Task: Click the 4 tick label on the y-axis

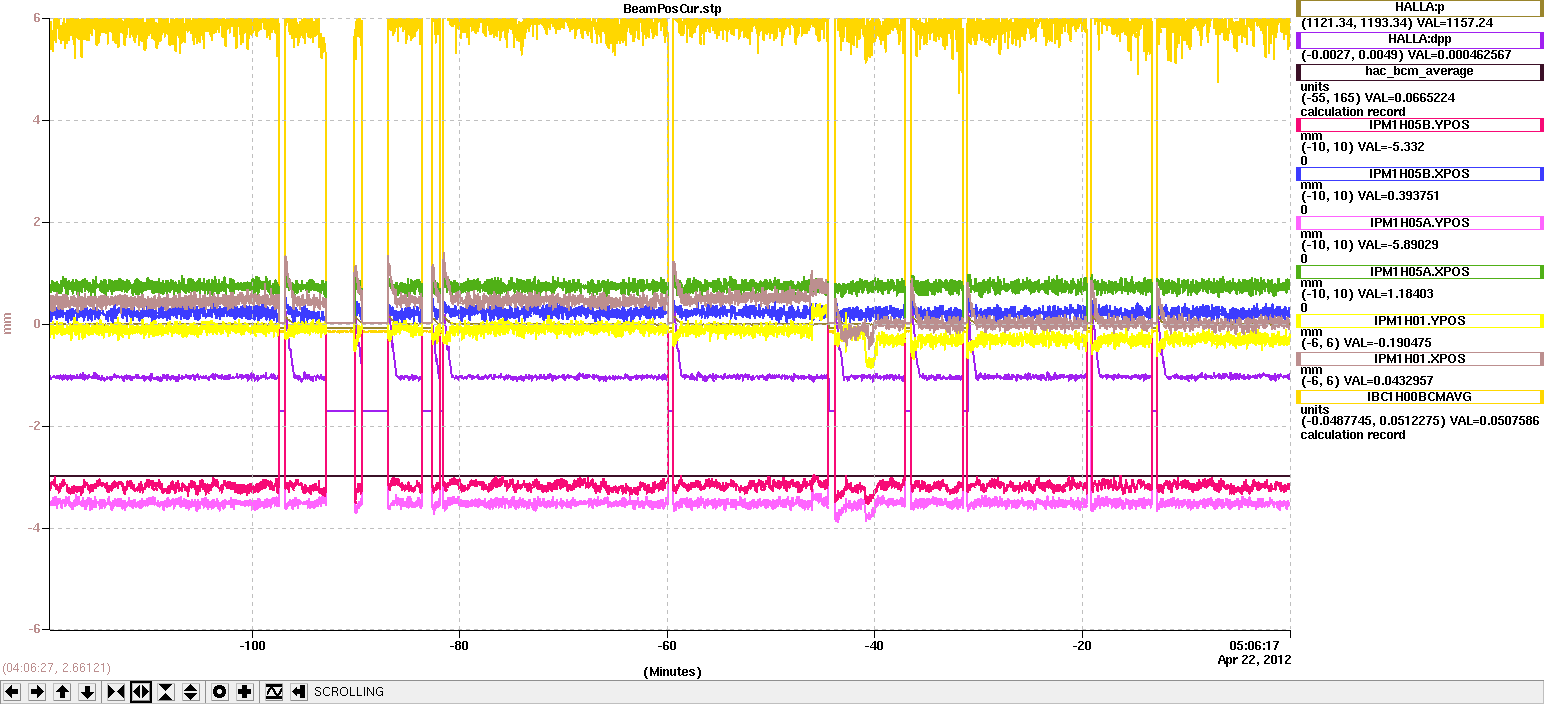Action: [x=35, y=121]
